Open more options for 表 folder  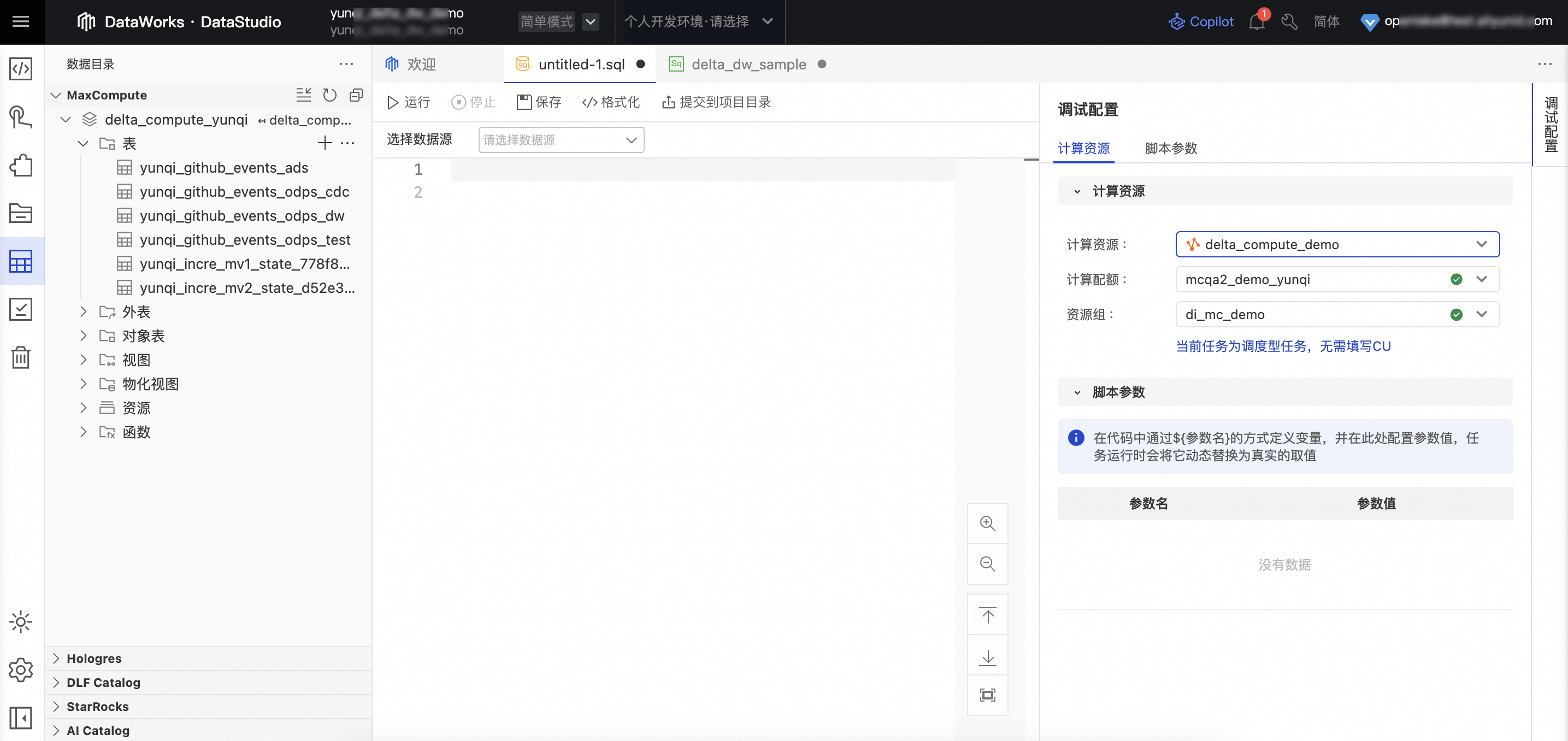point(347,143)
